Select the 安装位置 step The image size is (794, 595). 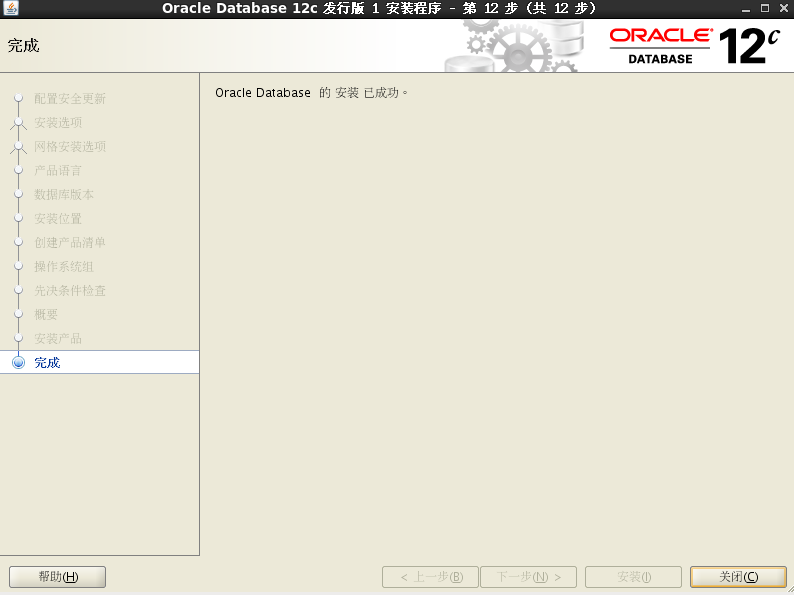[x=58, y=219]
